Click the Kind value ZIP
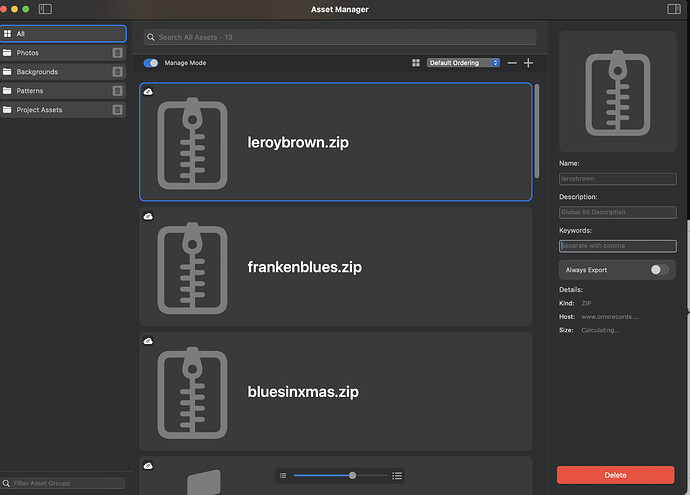Viewport: 690px width, 495px height. click(x=586, y=303)
